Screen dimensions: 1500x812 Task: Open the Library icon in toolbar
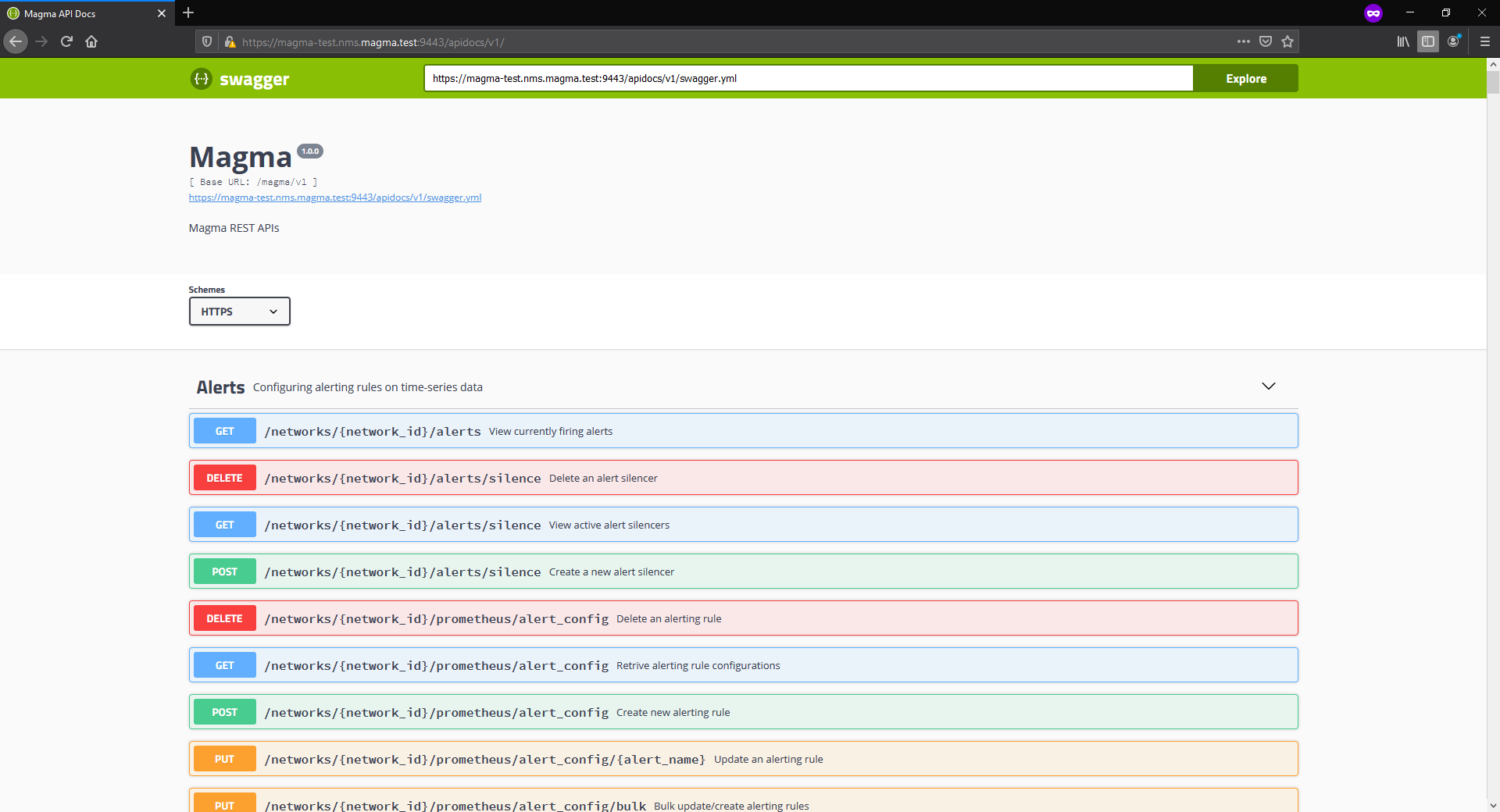point(1403,41)
